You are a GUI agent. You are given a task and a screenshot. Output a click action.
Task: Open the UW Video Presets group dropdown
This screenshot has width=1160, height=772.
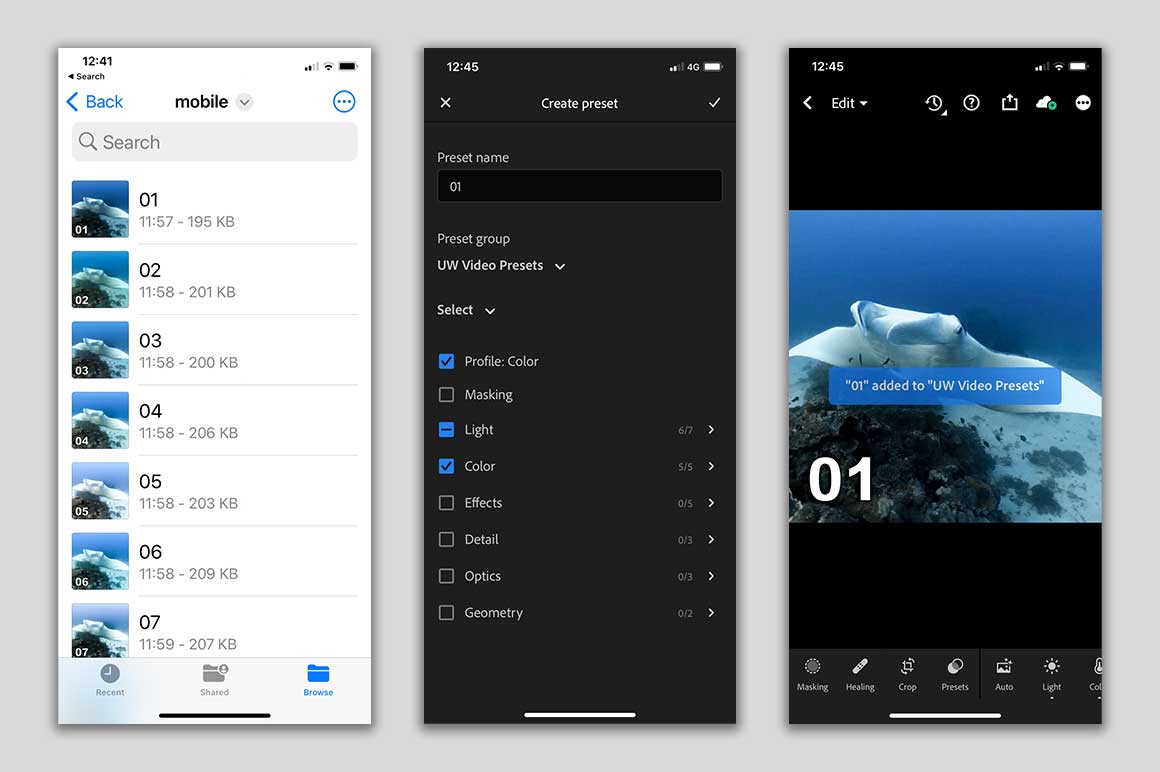pos(501,266)
